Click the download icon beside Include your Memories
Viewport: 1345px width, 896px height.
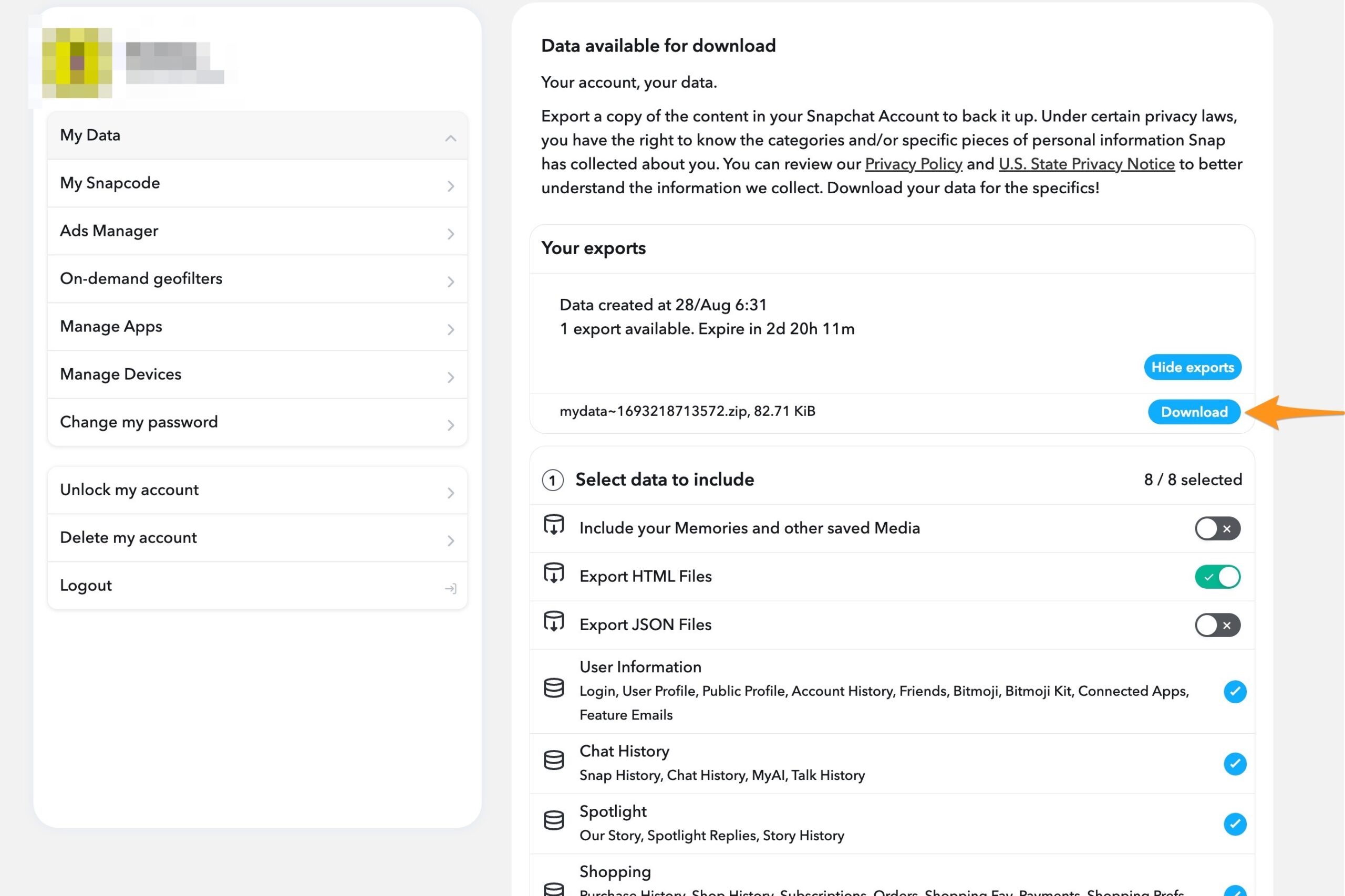(x=553, y=525)
